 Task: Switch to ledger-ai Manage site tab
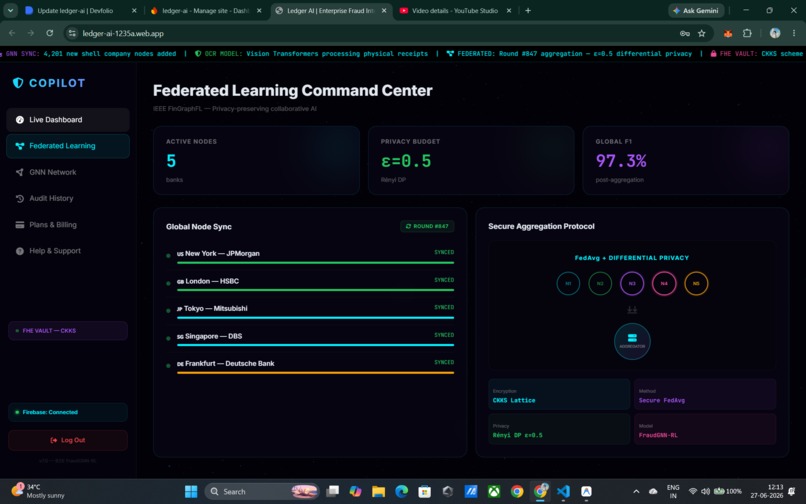tap(205, 10)
